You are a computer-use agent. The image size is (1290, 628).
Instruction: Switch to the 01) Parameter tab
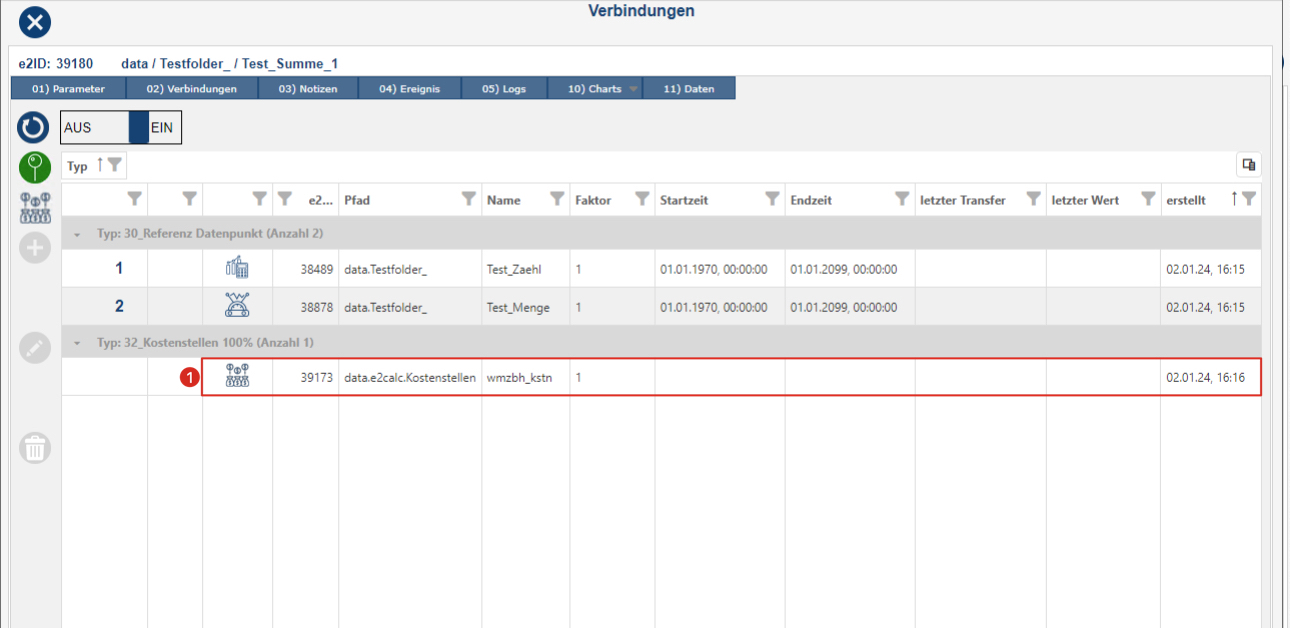tap(68, 89)
